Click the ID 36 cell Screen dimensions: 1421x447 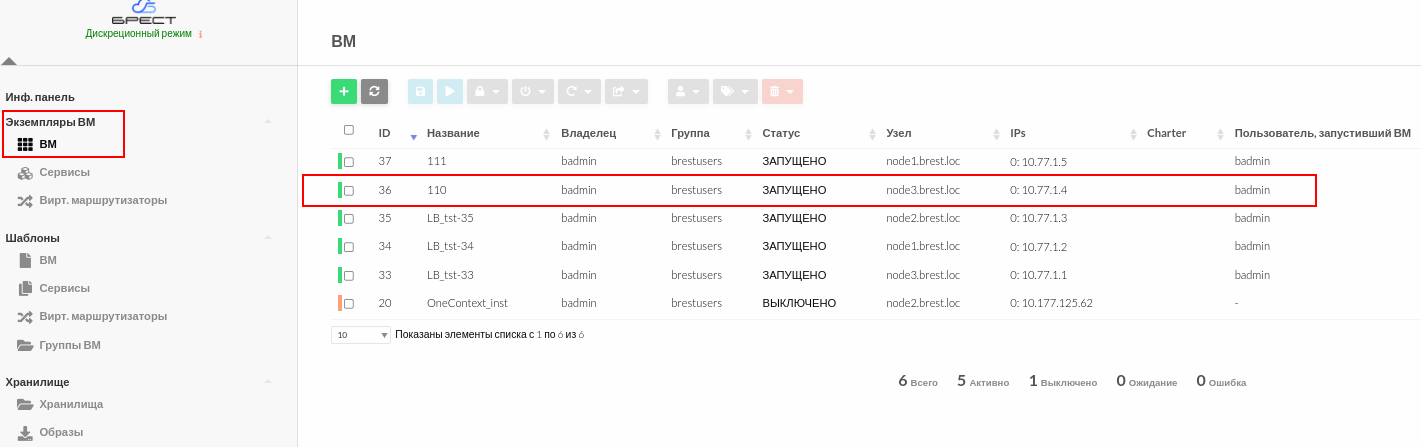pos(384,189)
